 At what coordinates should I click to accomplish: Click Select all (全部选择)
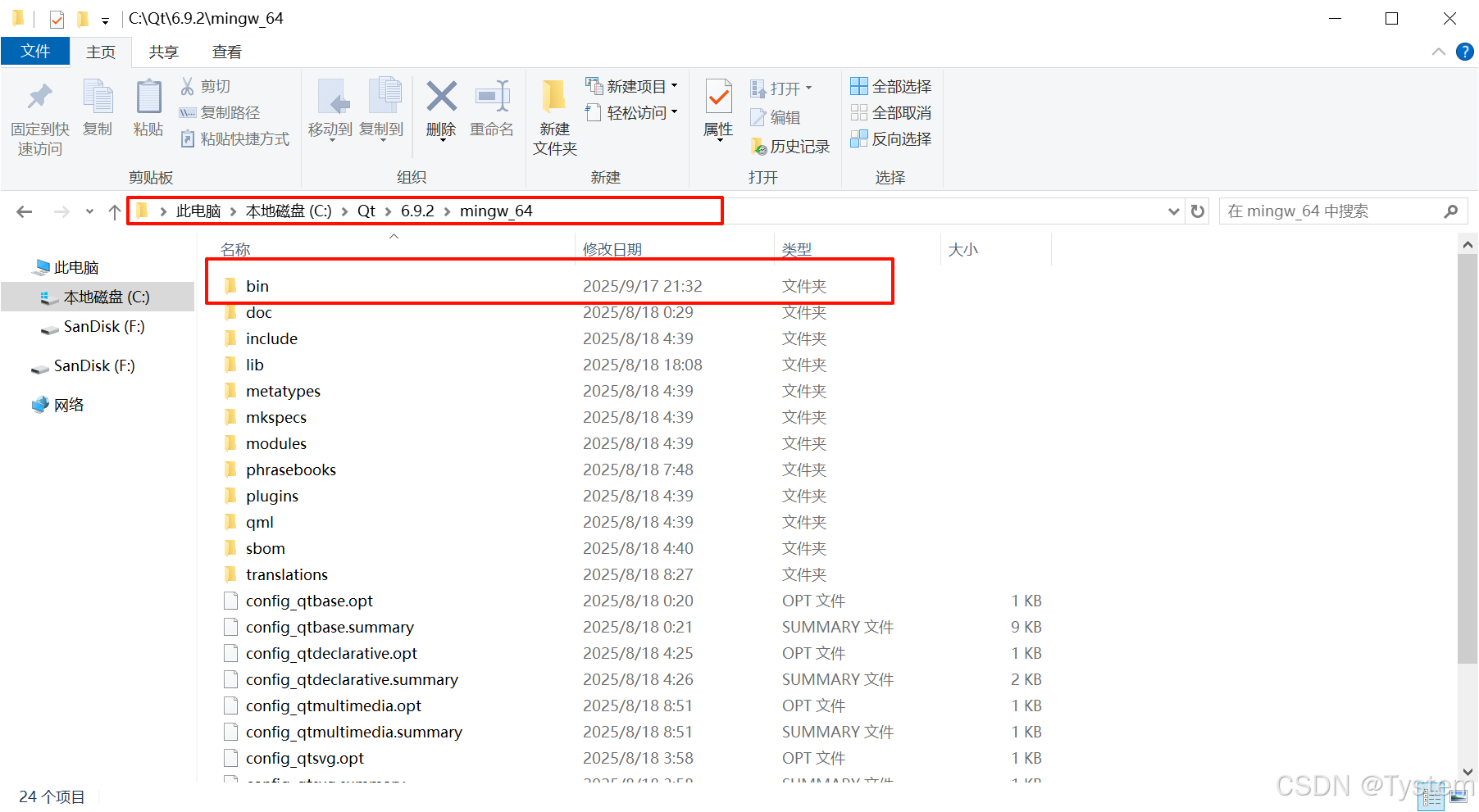pyautogui.click(x=891, y=86)
